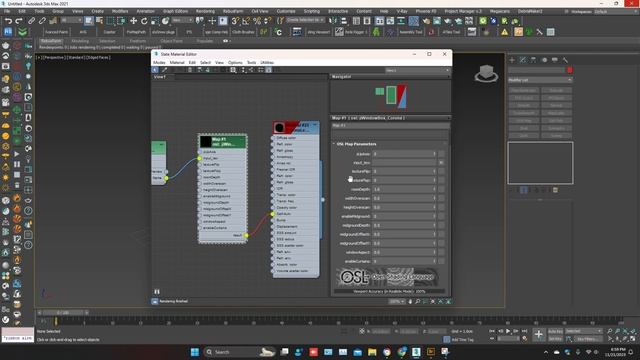Open File Explorer from the taskbar

372,352
